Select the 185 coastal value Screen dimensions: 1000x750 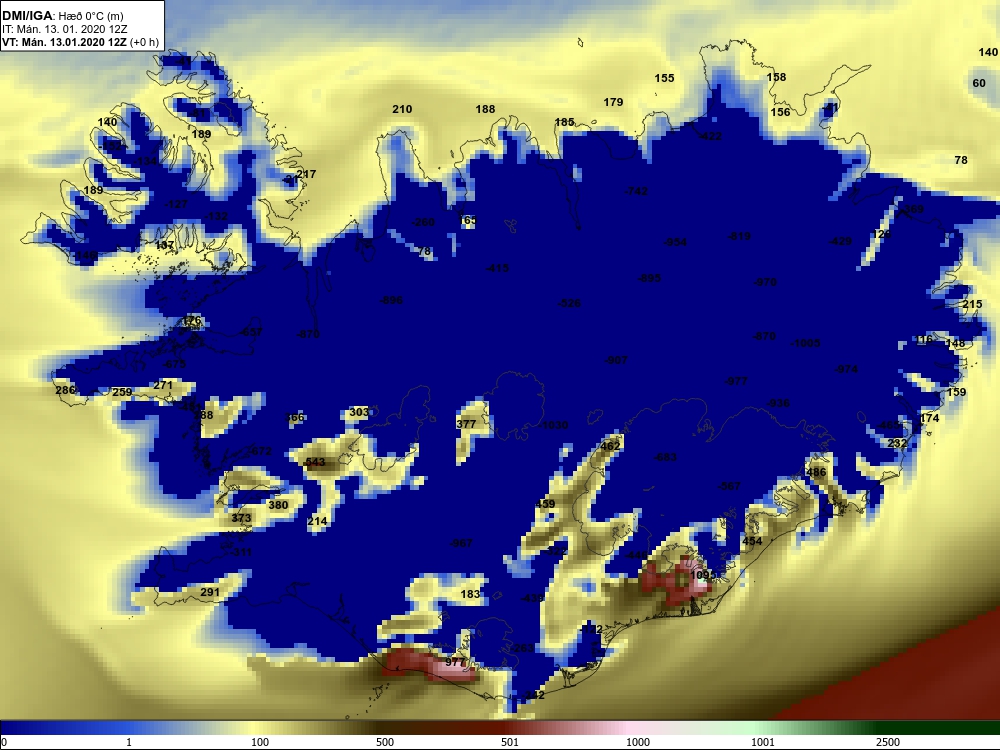[x=564, y=122]
